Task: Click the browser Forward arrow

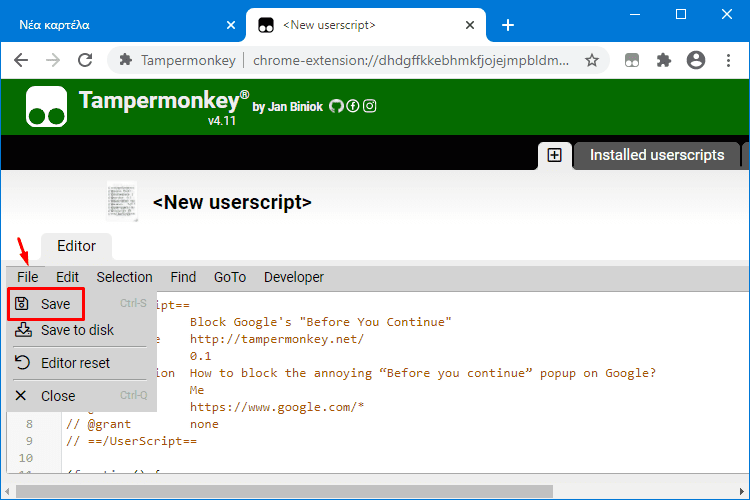Action: point(53,60)
